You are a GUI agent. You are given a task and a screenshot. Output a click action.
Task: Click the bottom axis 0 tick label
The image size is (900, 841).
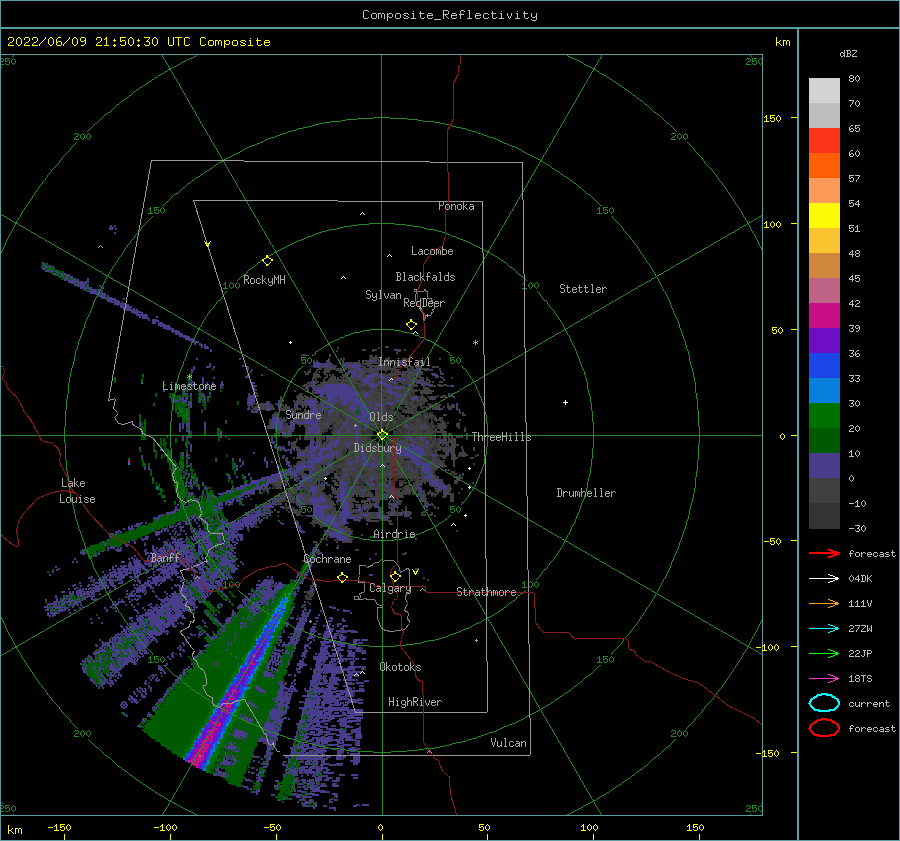coord(380,827)
